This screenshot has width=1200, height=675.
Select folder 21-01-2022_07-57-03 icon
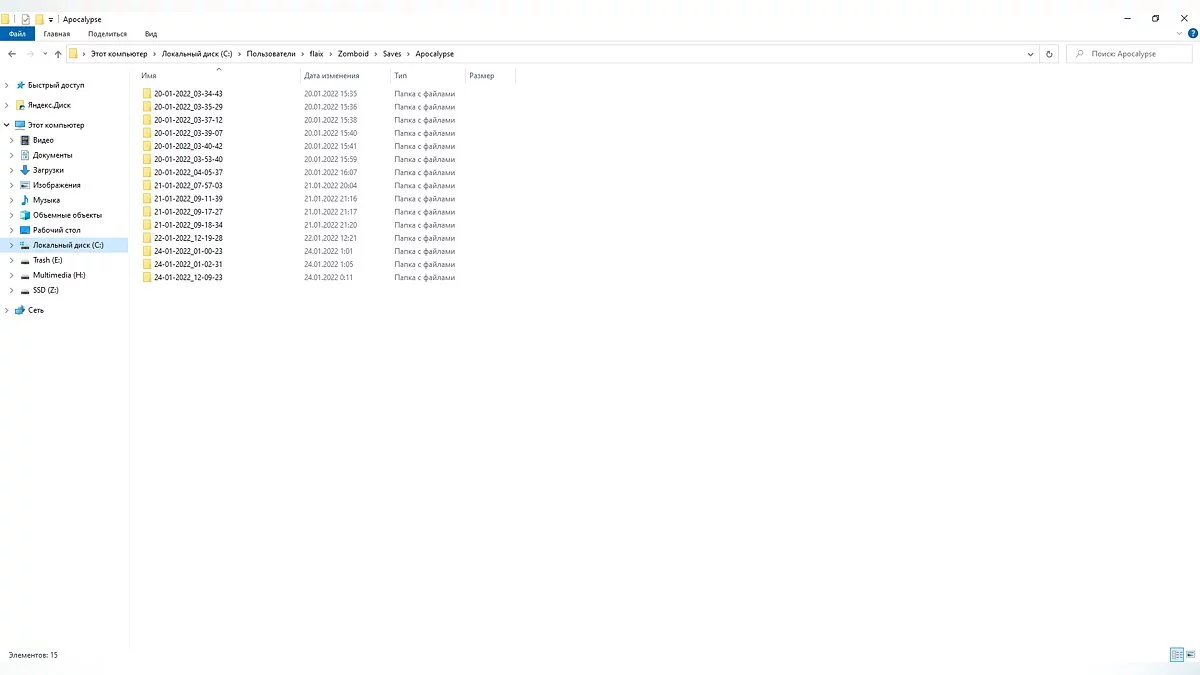click(146, 186)
